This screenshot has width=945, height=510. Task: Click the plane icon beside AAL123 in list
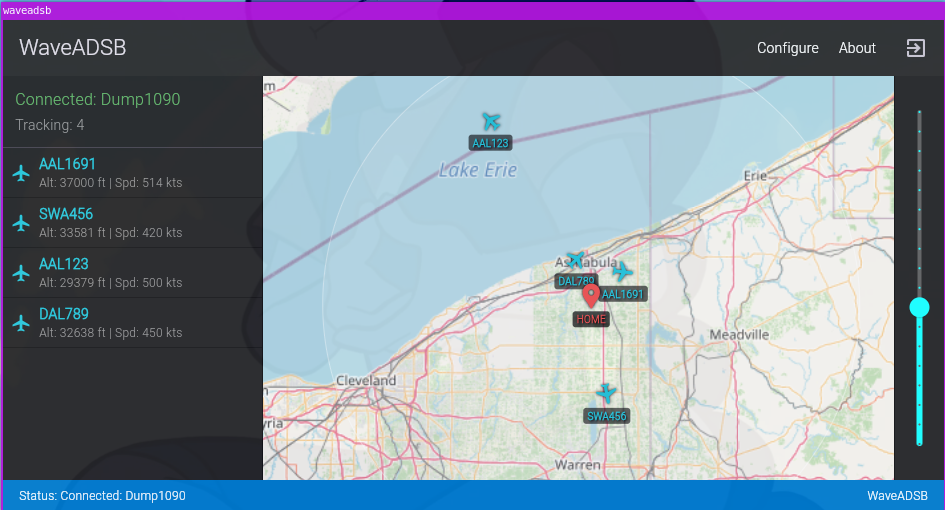coord(21,273)
